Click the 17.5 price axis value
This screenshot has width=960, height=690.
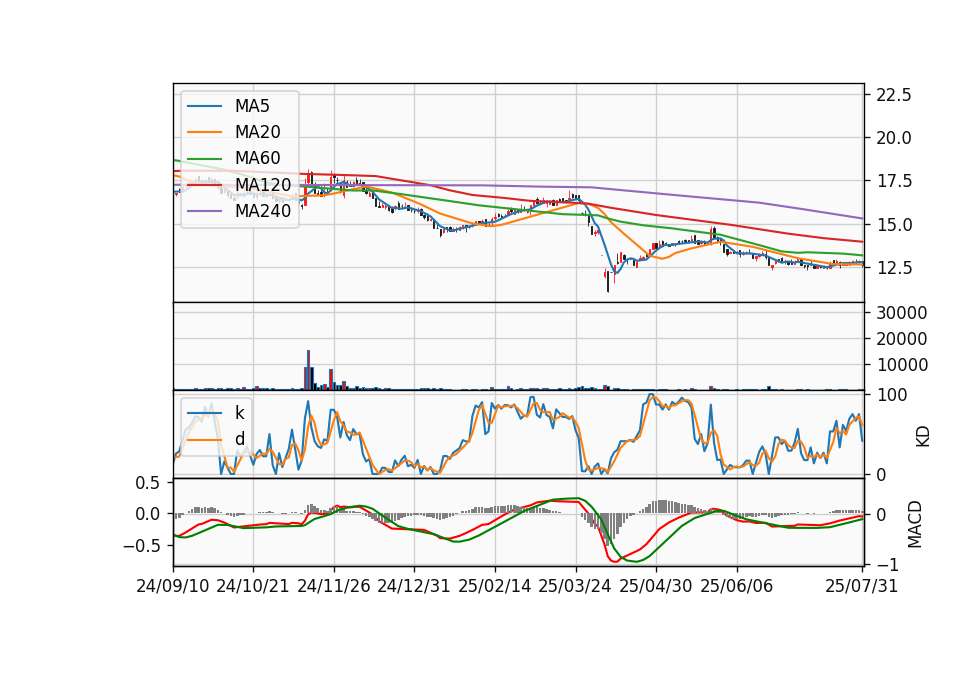click(894, 181)
